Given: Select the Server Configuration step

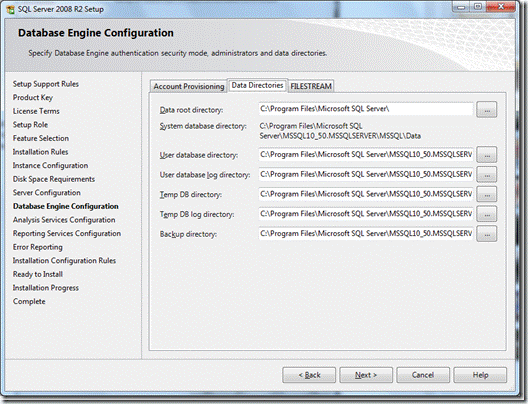Looking at the screenshot, I should point(47,193).
